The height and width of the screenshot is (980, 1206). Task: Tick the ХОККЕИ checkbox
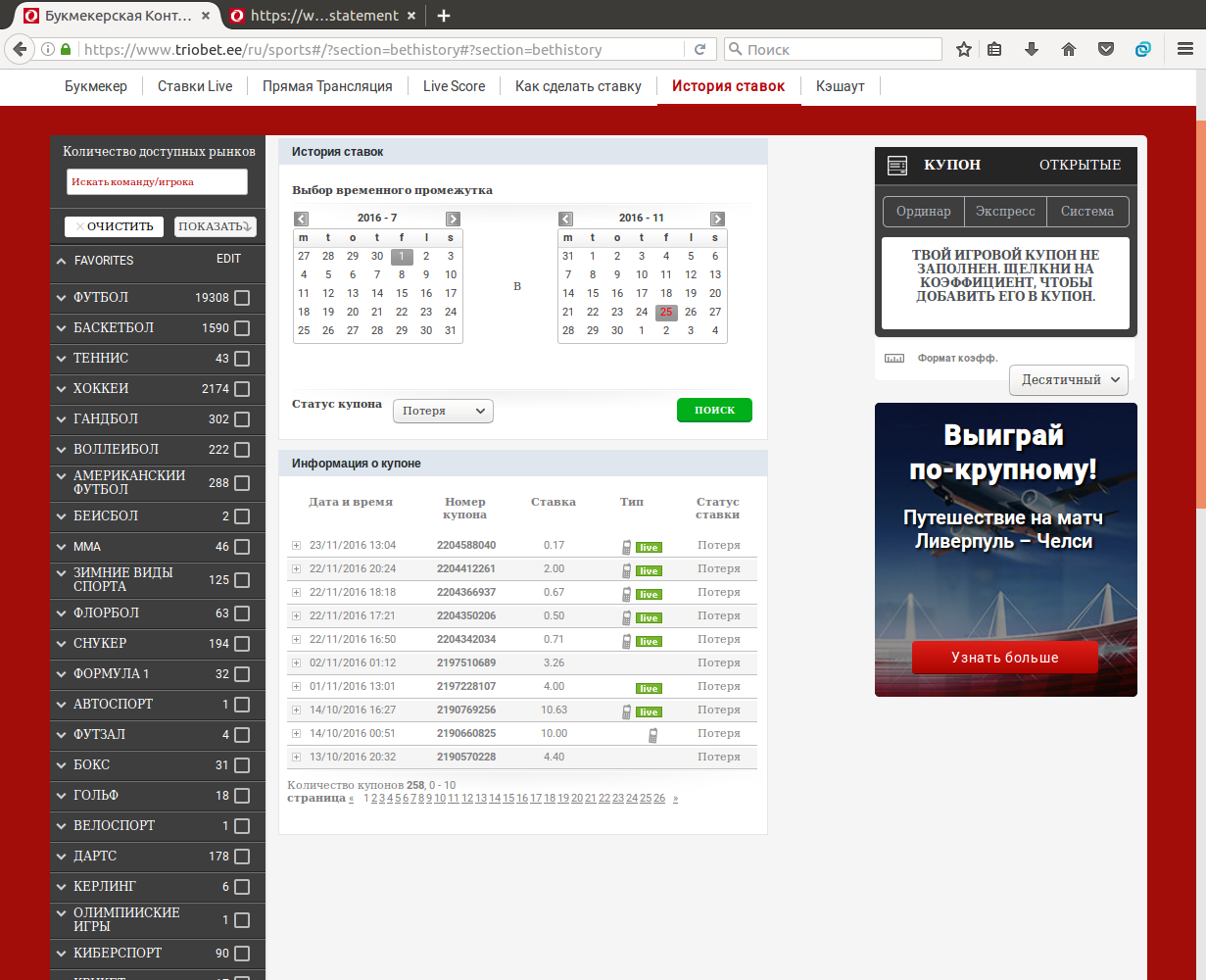click(x=242, y=389)
